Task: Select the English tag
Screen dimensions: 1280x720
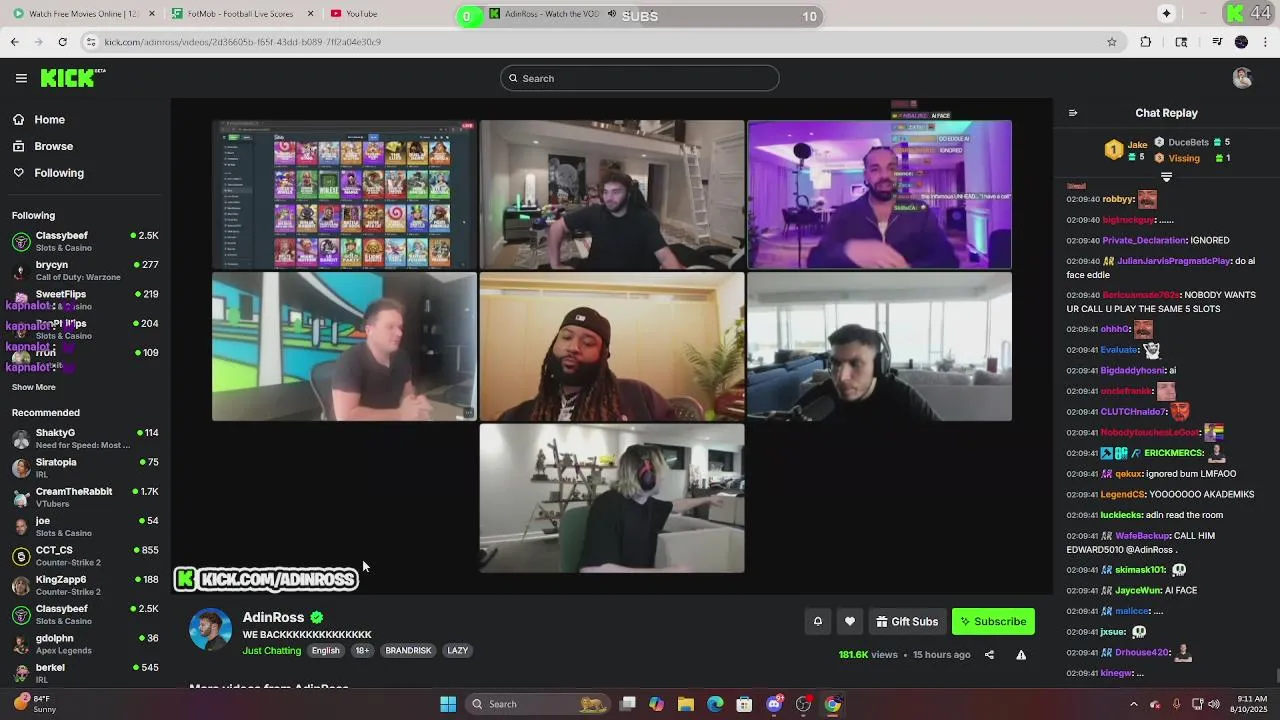Action: tap(325, 650)
